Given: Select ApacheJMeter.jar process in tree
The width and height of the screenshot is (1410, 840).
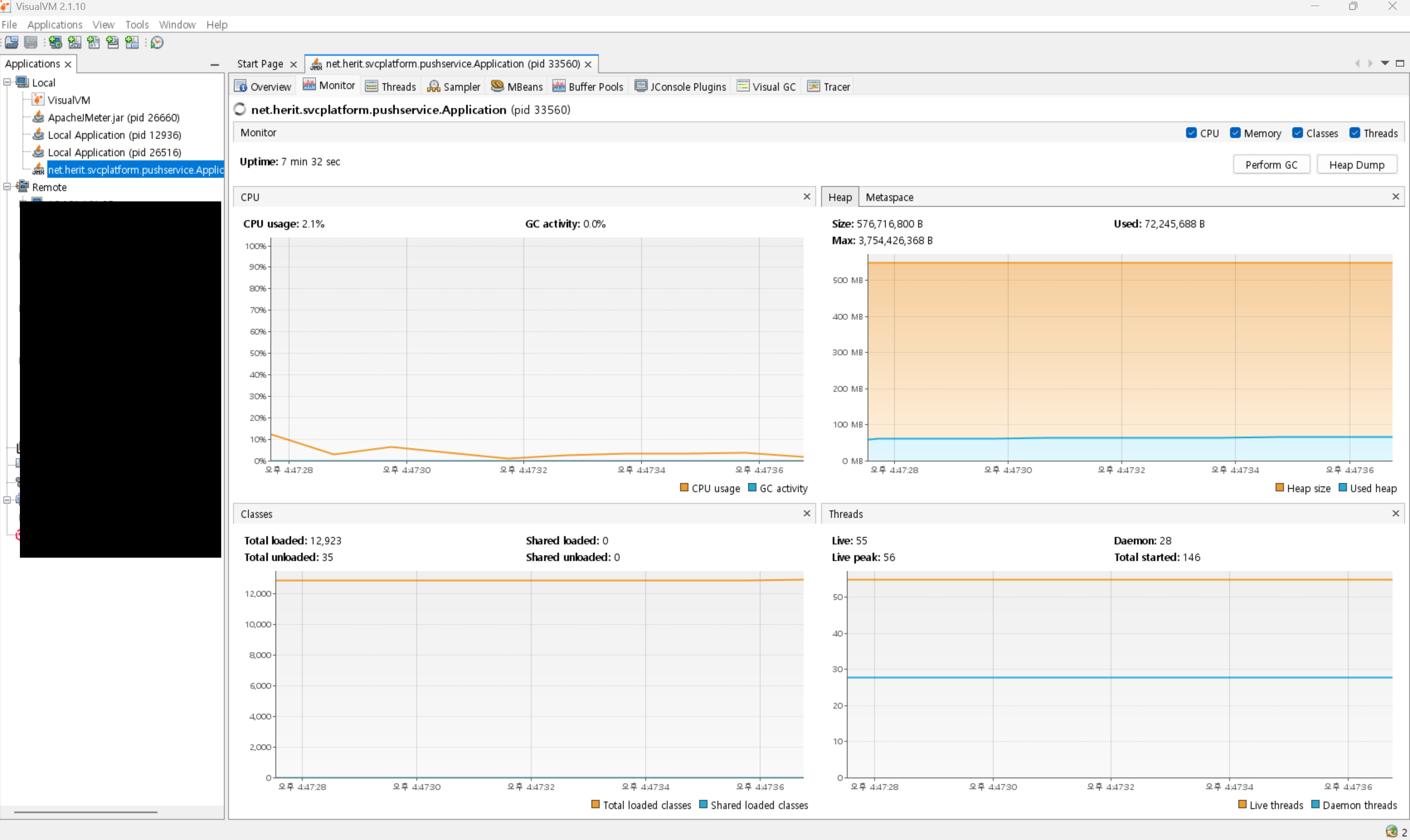Looking at the screenshot, I should tap(113, 118).
